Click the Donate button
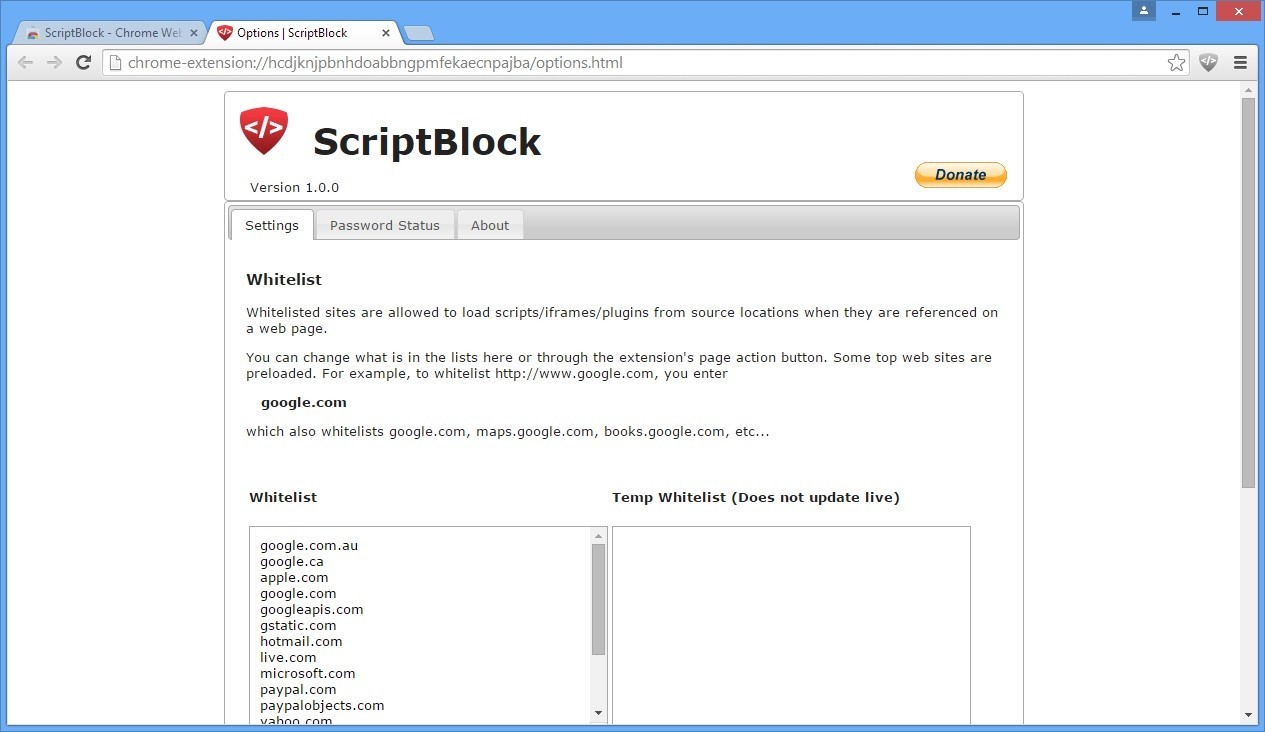The width and height of the screenshot is (1265, 732). (960, 174)
